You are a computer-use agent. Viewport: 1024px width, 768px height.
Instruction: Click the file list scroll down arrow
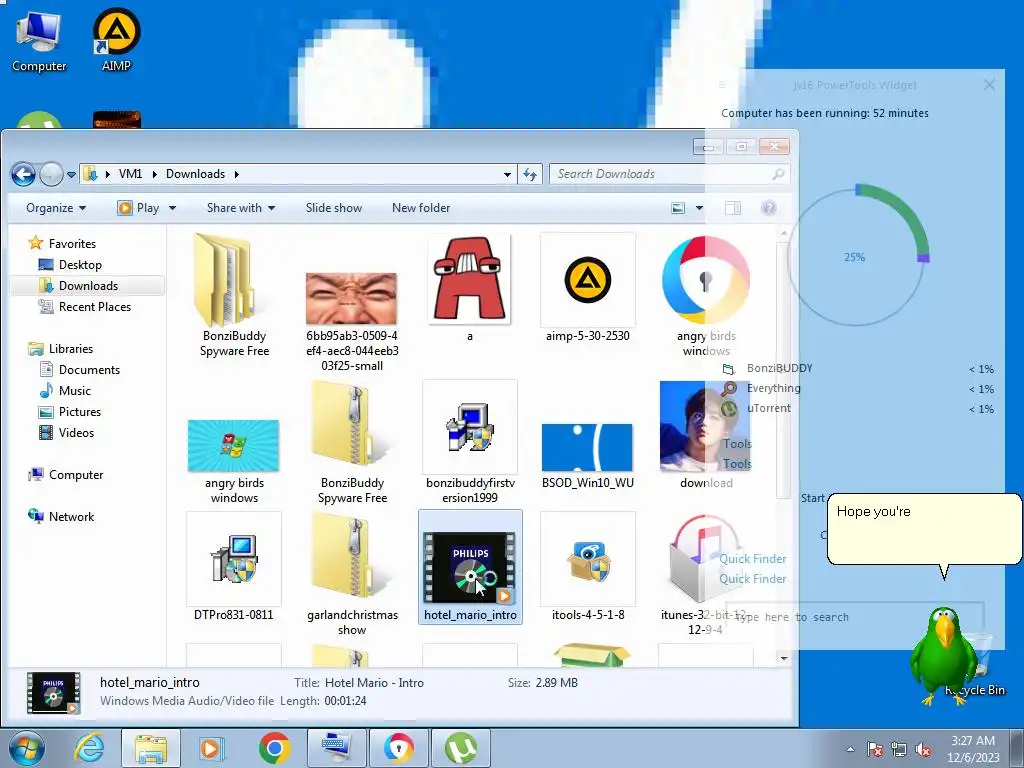click(784, 658)
